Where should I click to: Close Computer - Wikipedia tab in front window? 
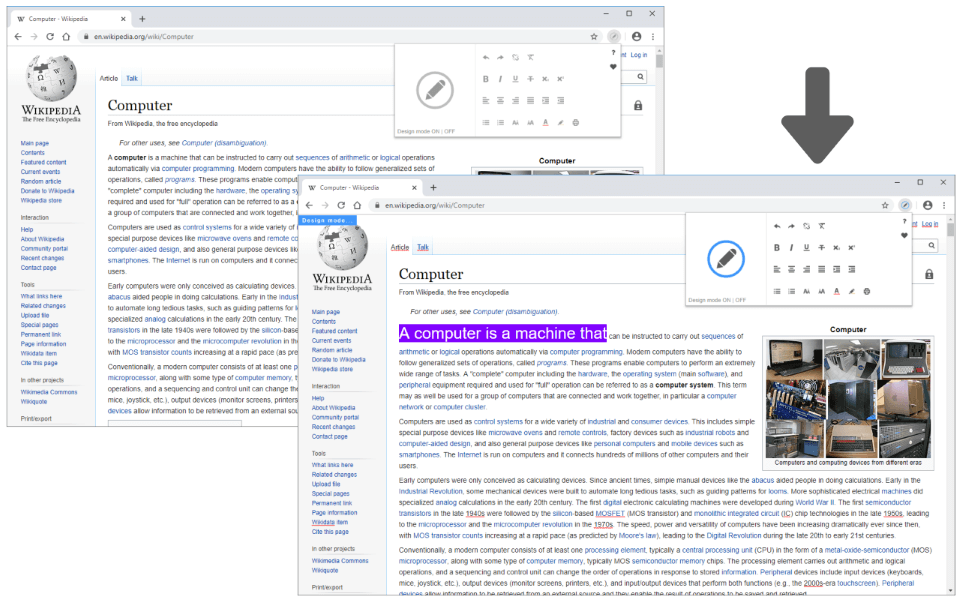point(414,187)
